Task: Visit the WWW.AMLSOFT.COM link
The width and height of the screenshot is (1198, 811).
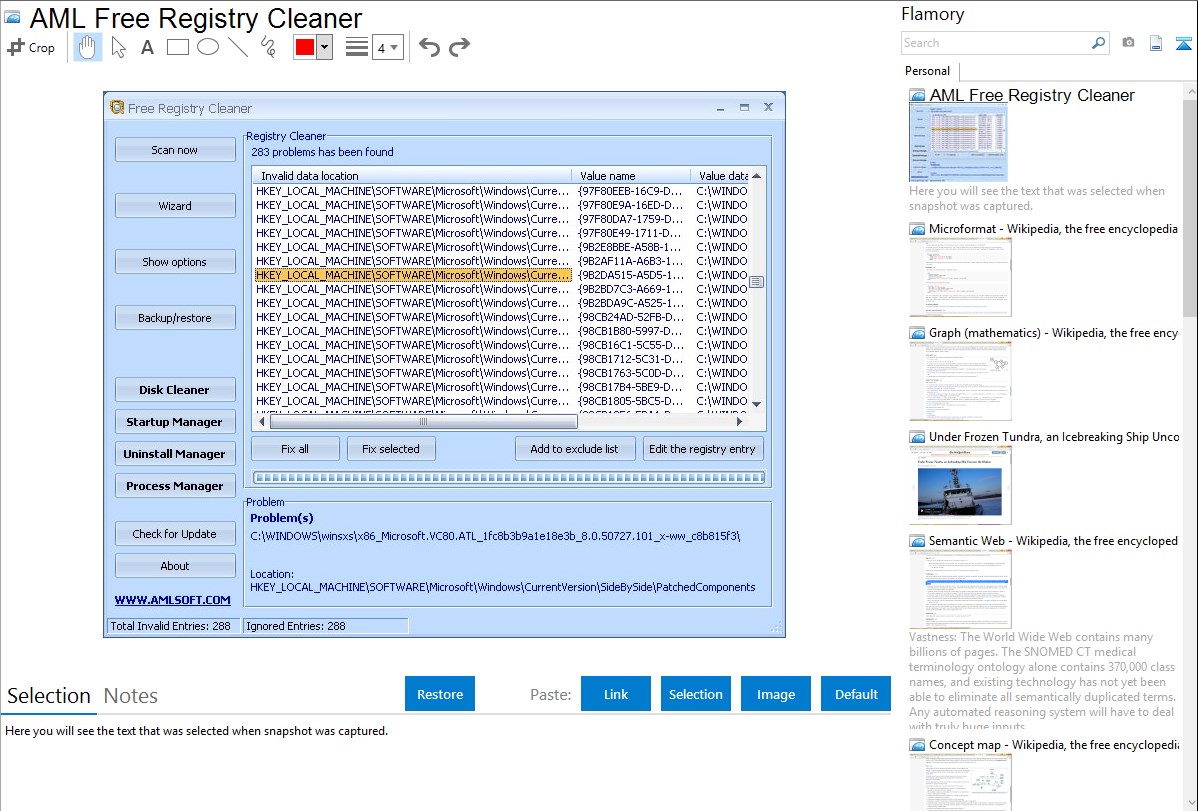Action: (173, 600)
